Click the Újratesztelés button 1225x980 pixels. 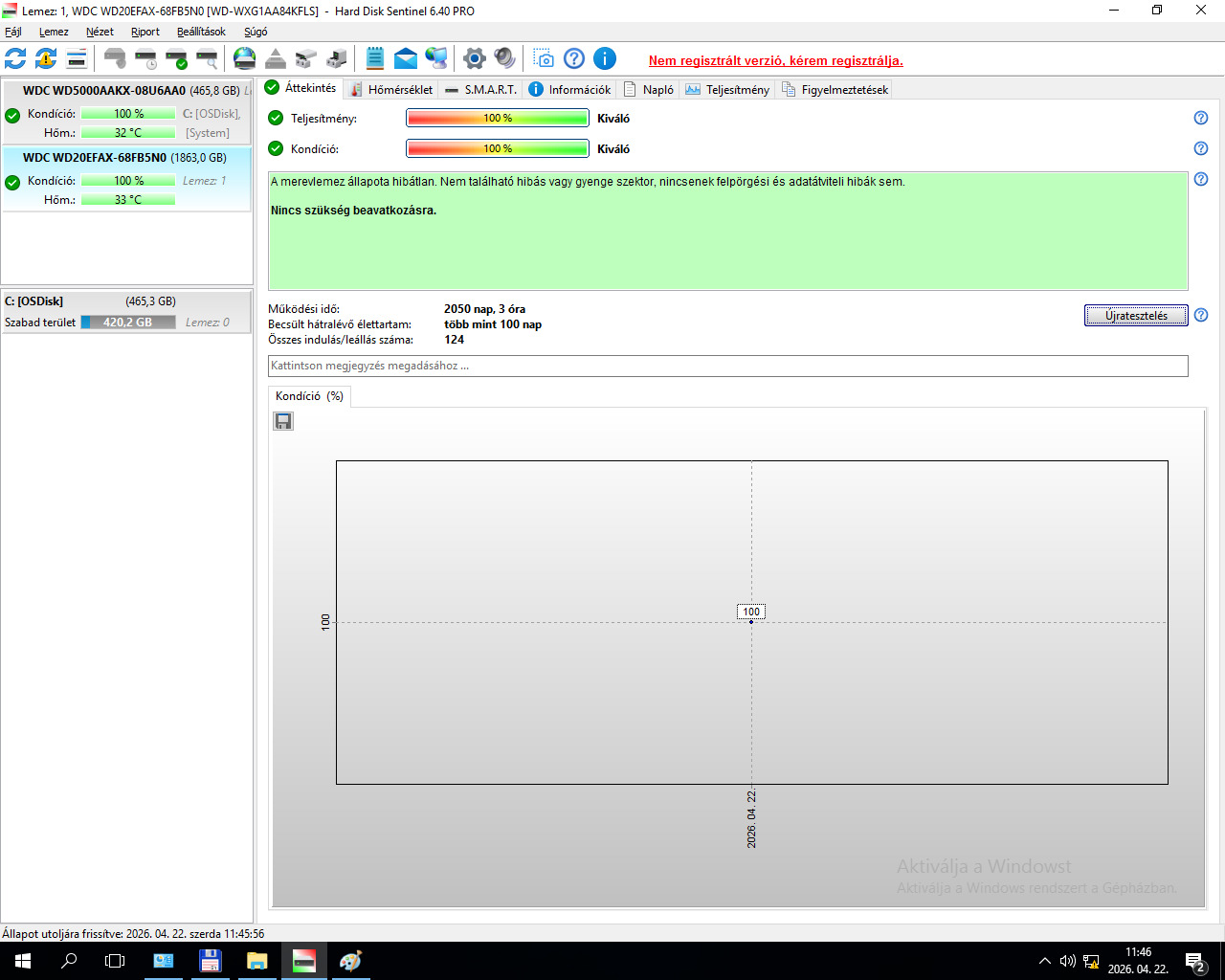1136,315
